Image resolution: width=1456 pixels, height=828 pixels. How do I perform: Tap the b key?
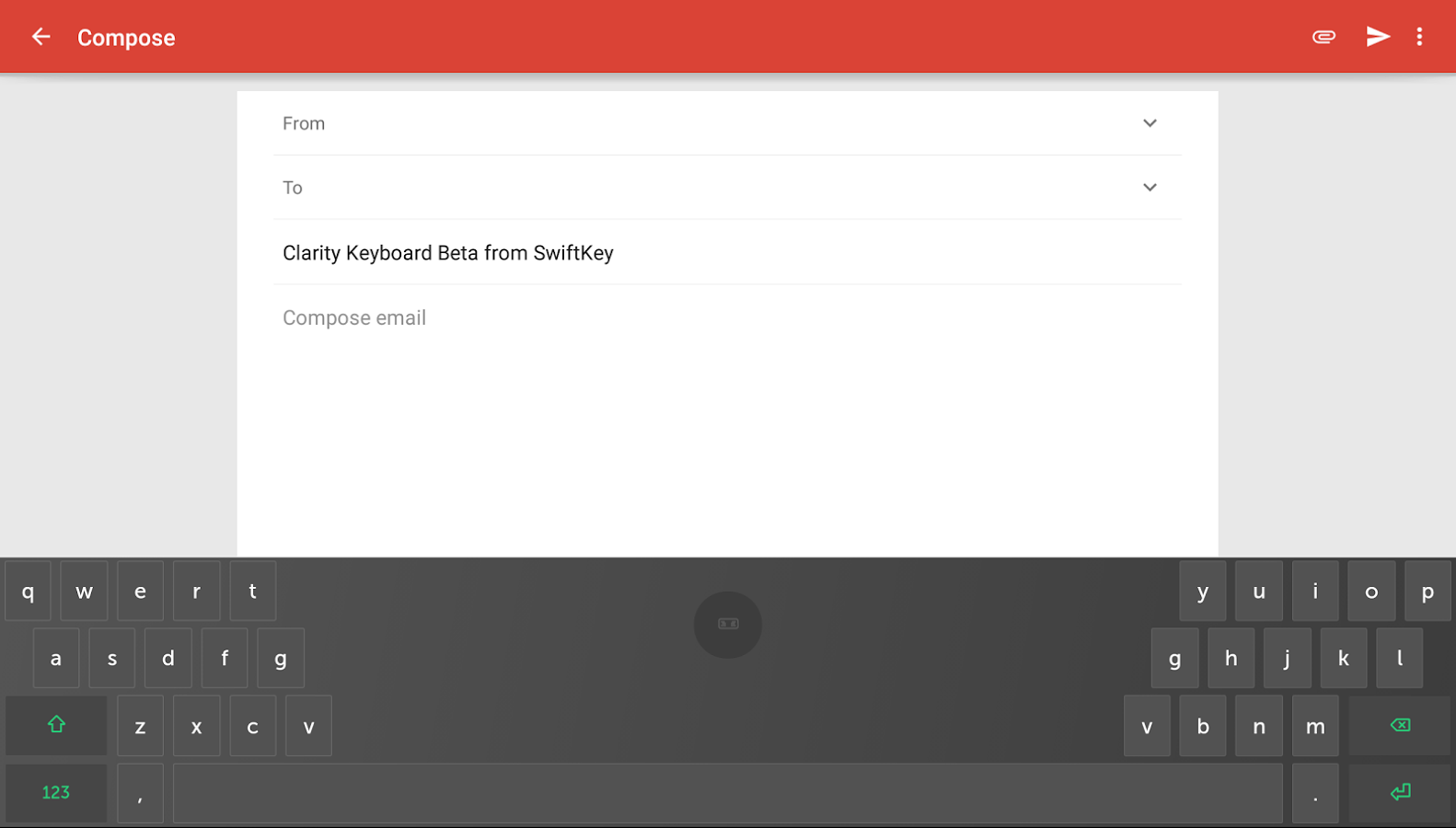click(x=1203, y=725)
